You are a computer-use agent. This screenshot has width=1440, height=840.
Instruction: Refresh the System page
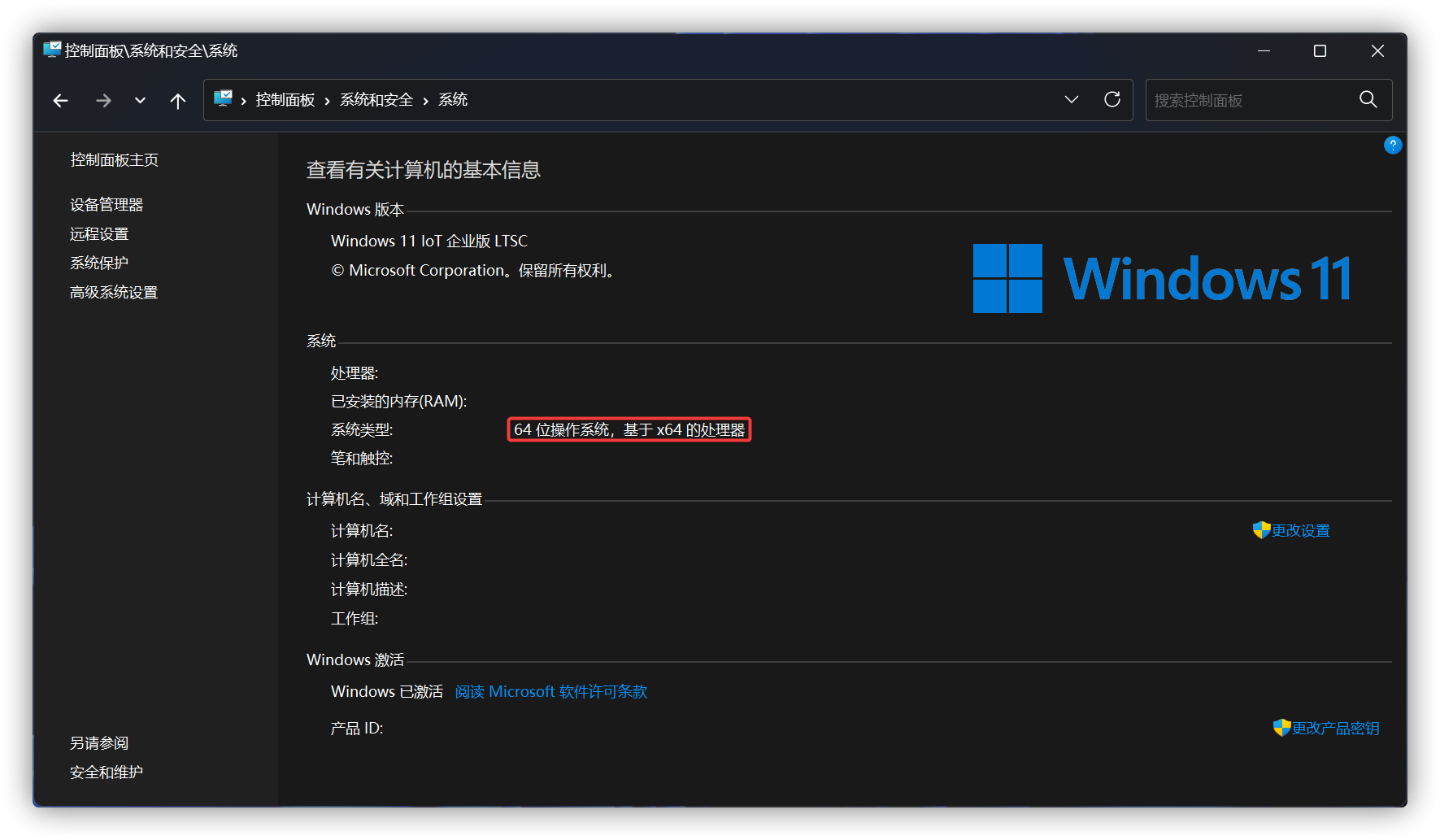[x=1112, y=99]
